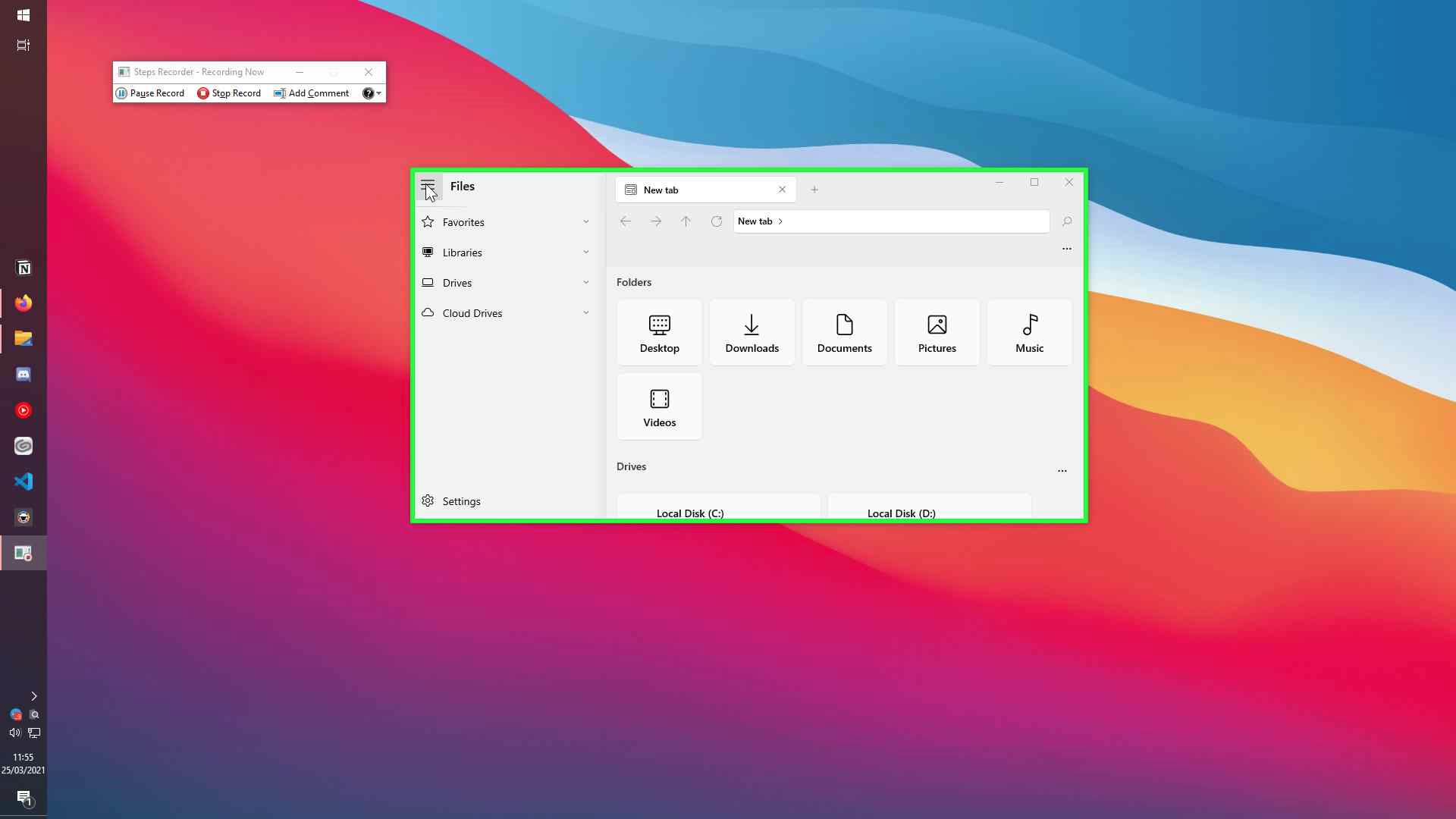Viewport: 1456px width, 819px height.
Task: Start a search with the magnifier icon
Action: point(1066,221)
